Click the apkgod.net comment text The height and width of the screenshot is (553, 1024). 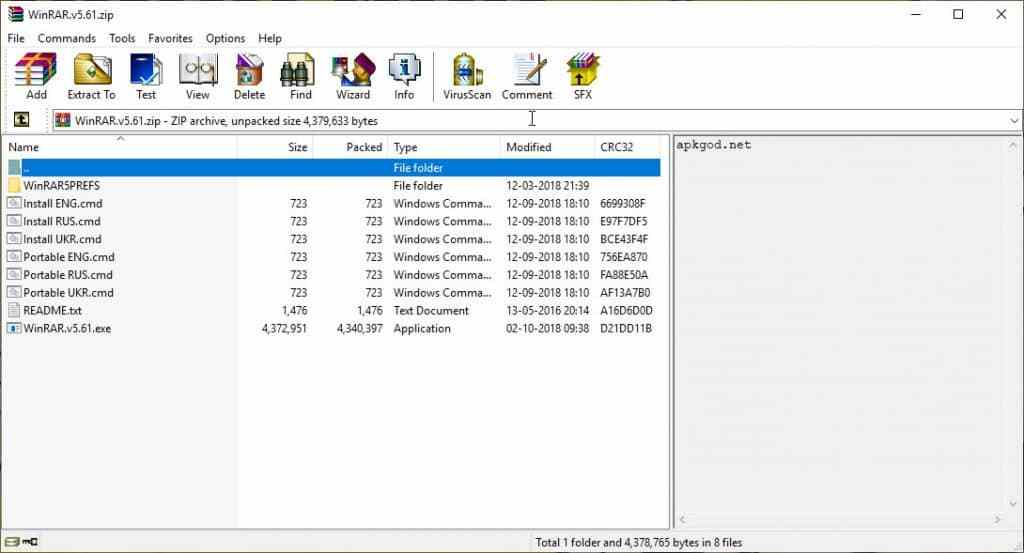click(713, 145)
